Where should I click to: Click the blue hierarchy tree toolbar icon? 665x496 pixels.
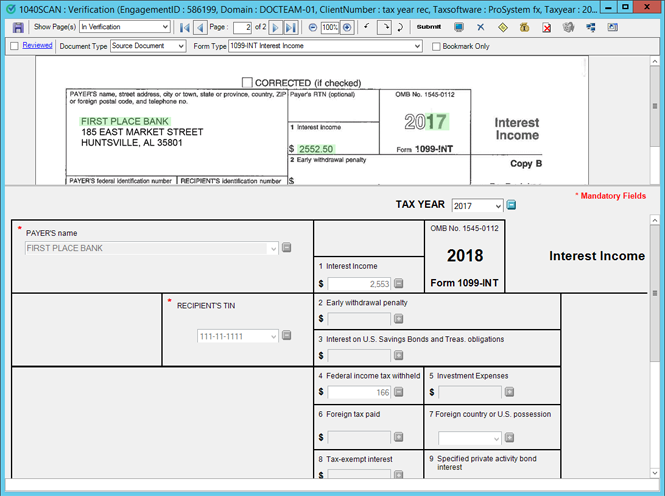[590, 28]
